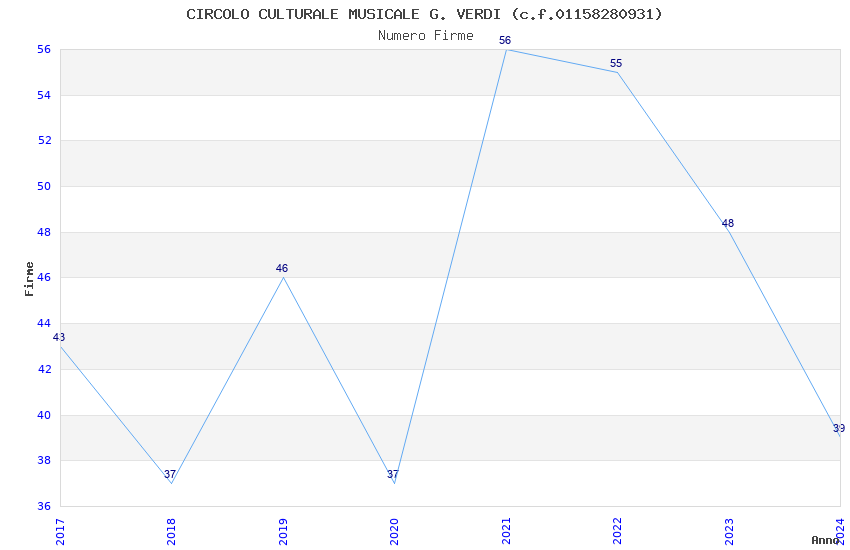Click the y-axis value 54
Screen dimensions: 850x550
click(44, 95)
